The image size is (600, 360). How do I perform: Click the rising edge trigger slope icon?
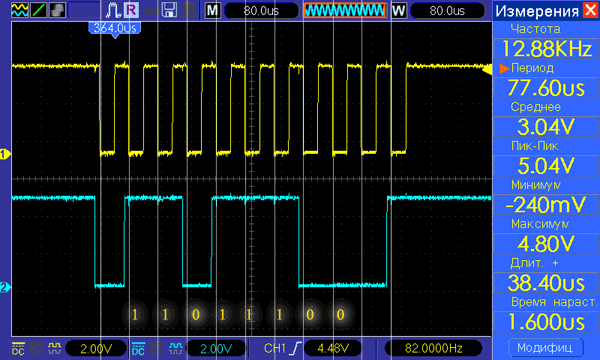(296, 348)
